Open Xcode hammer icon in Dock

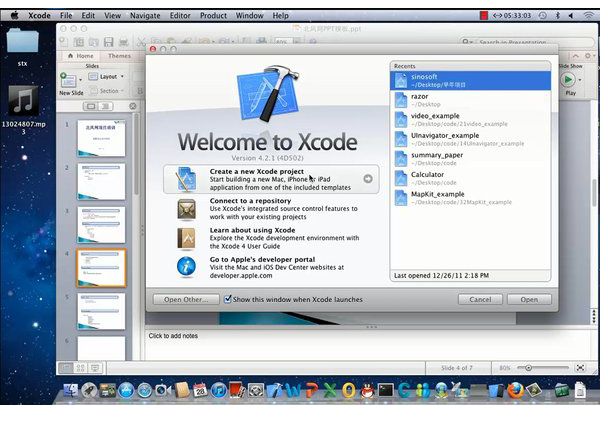click(275, 390)
